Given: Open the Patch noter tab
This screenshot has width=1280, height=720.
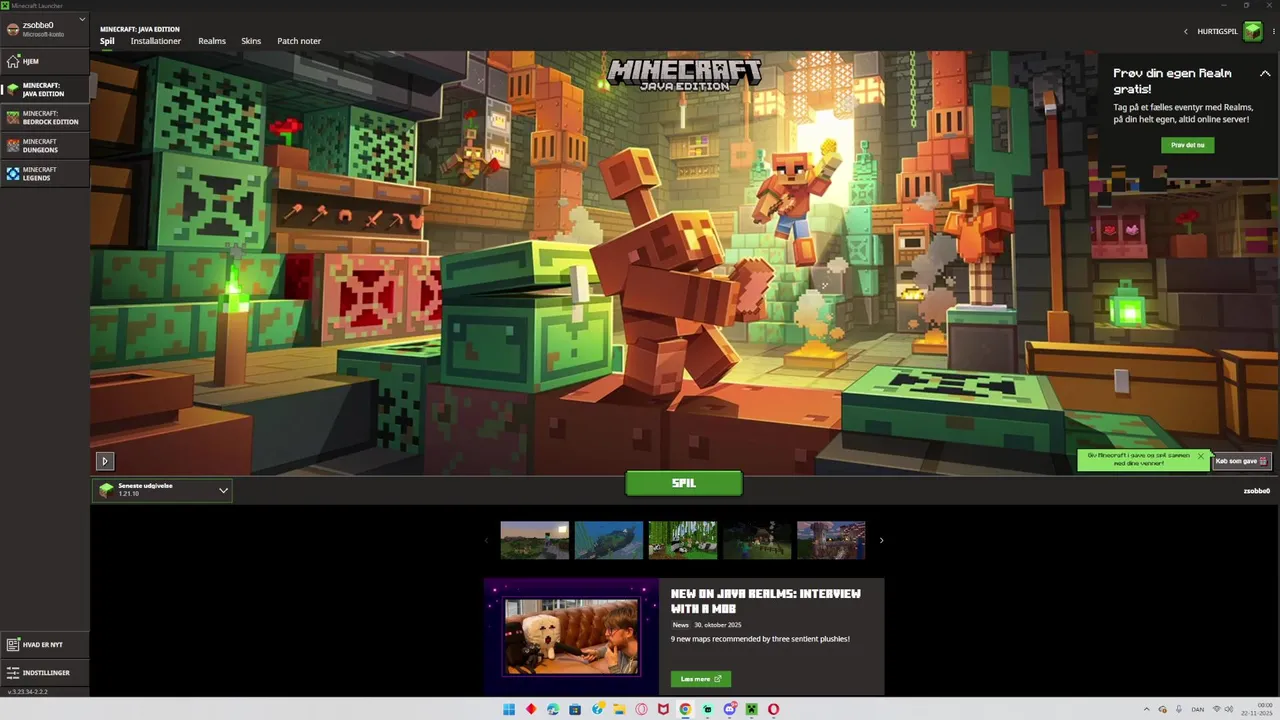Looking at the screenshot, I should (x=299, y=41).
